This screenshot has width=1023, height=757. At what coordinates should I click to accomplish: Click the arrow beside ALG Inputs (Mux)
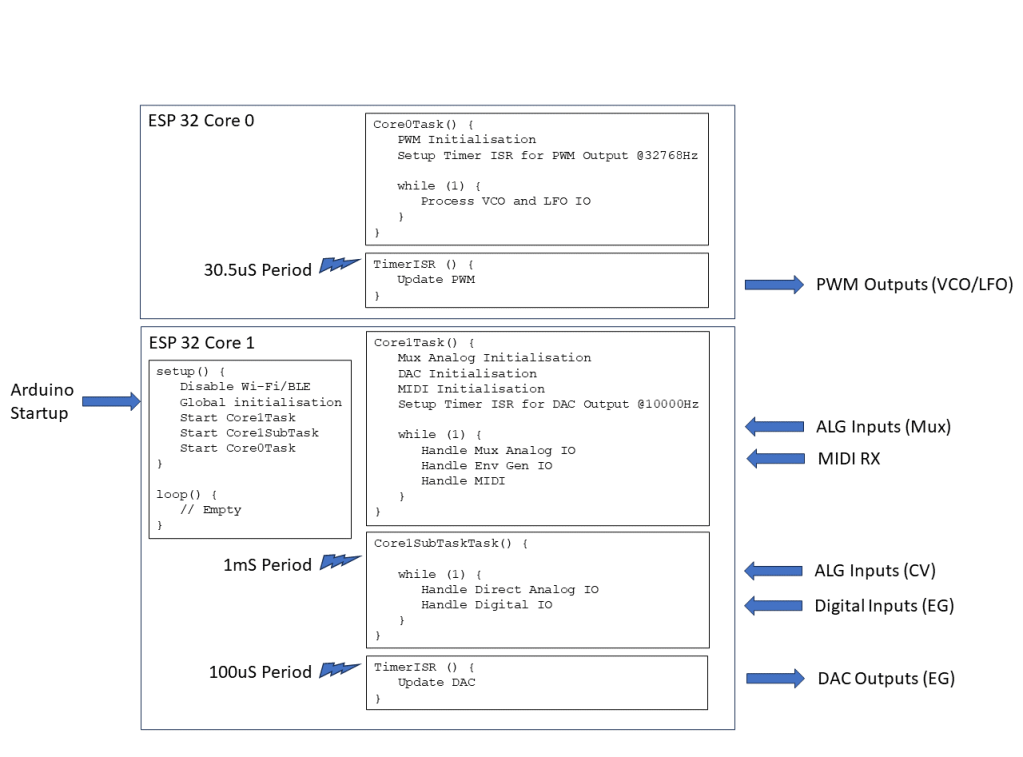coord(774,427)
